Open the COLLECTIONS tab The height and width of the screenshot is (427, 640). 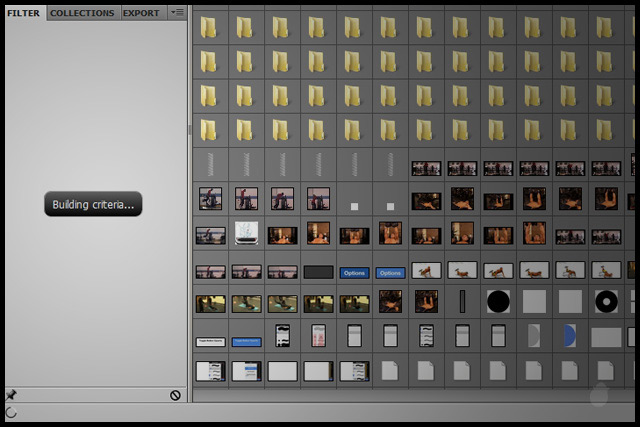tap(82, 13)
